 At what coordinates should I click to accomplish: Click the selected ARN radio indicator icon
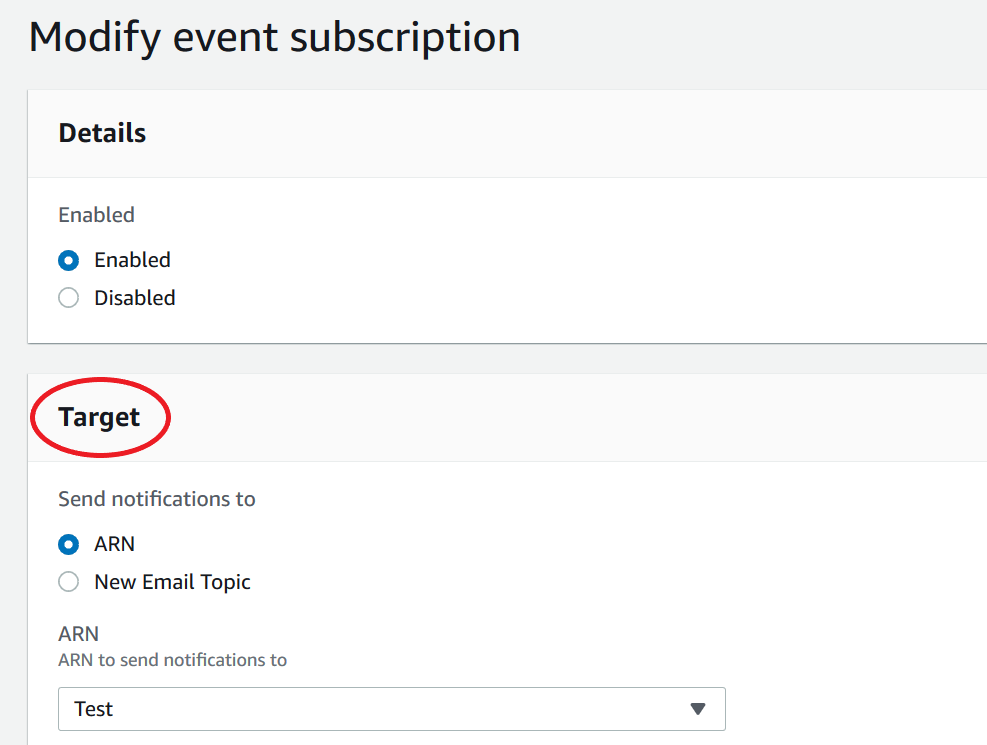(67, 544)
